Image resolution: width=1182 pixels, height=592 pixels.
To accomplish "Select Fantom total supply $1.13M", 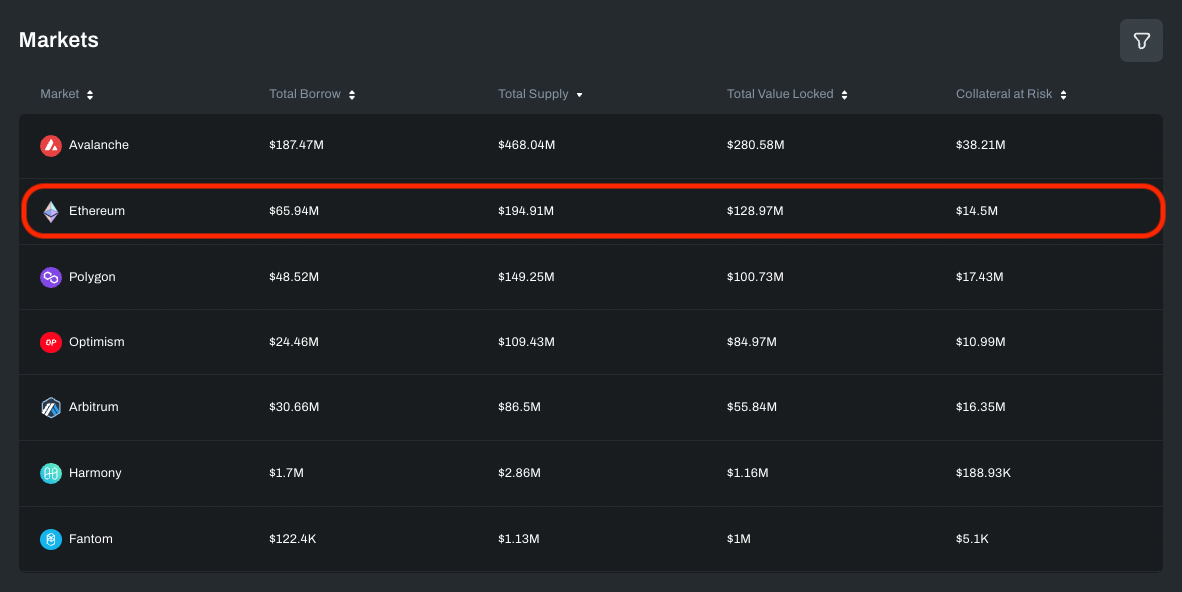I will [519, 538].
